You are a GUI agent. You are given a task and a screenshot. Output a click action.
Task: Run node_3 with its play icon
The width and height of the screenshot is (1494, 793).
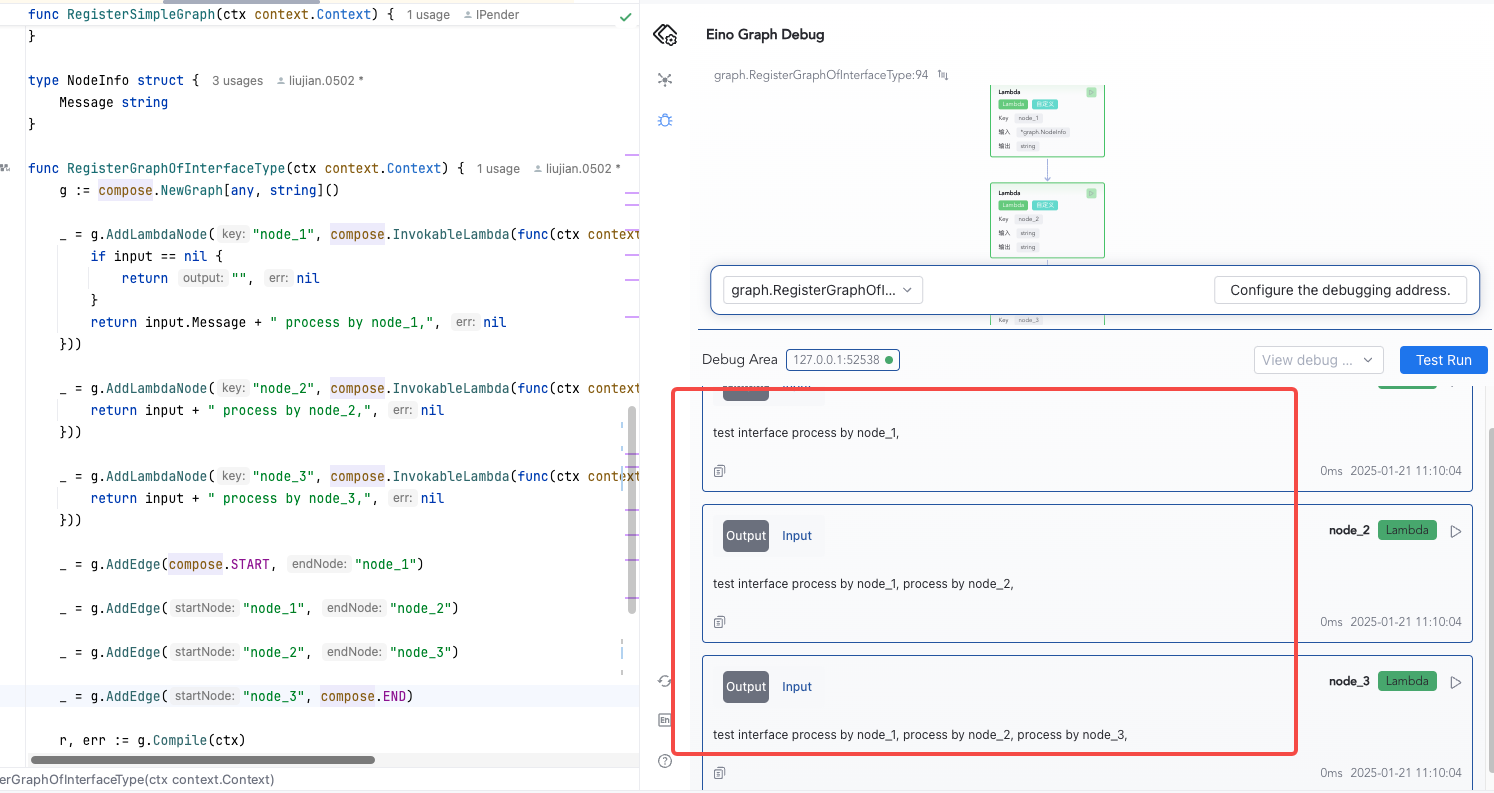click(1456, 682)
